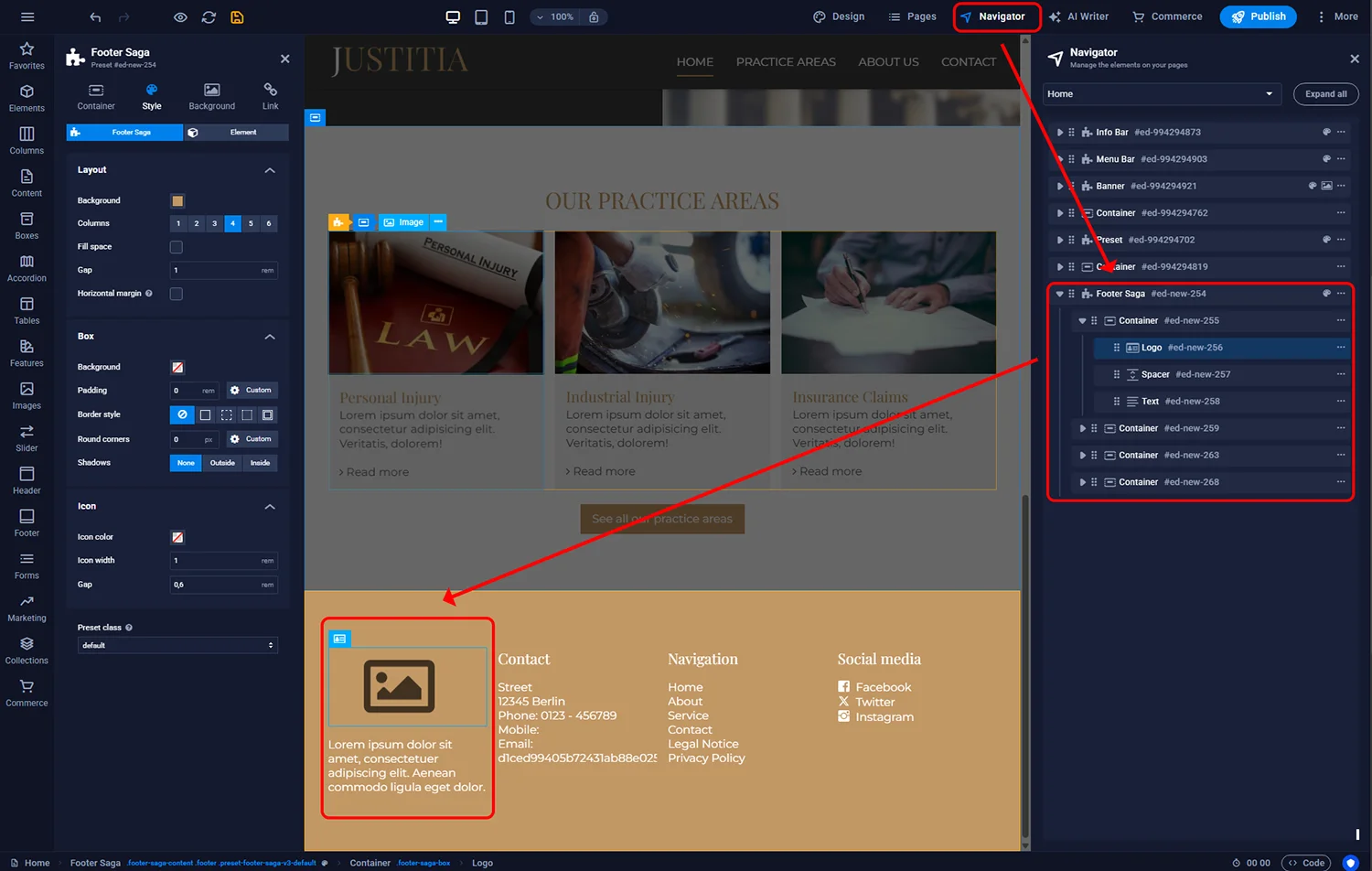Viewport: 1372px width, 871px height.
Task: Click the Code icon in bottom status bar
Action: (x=1306, y=862)
